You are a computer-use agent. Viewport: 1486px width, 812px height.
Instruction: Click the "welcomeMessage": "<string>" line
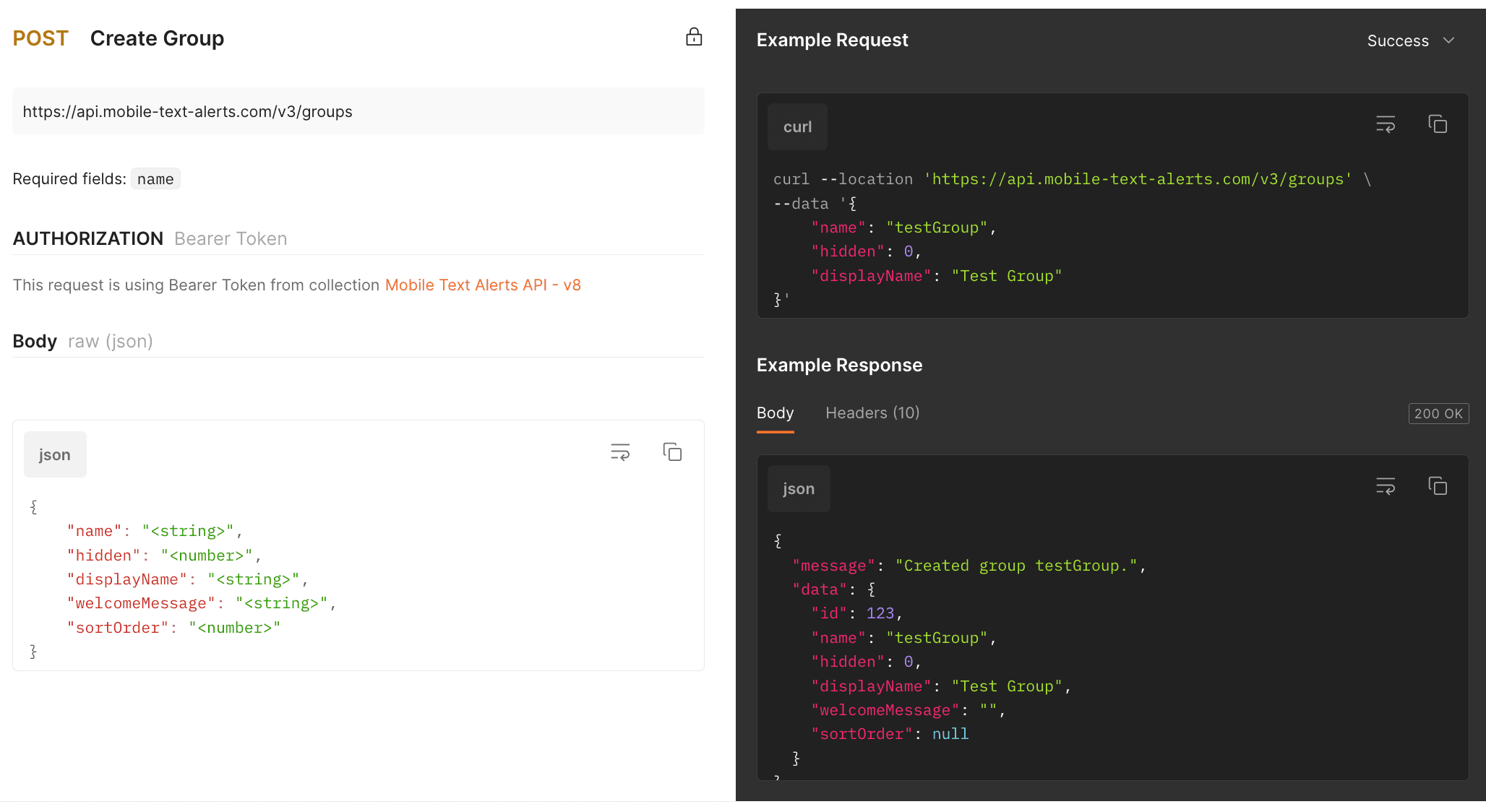(202, 603)
